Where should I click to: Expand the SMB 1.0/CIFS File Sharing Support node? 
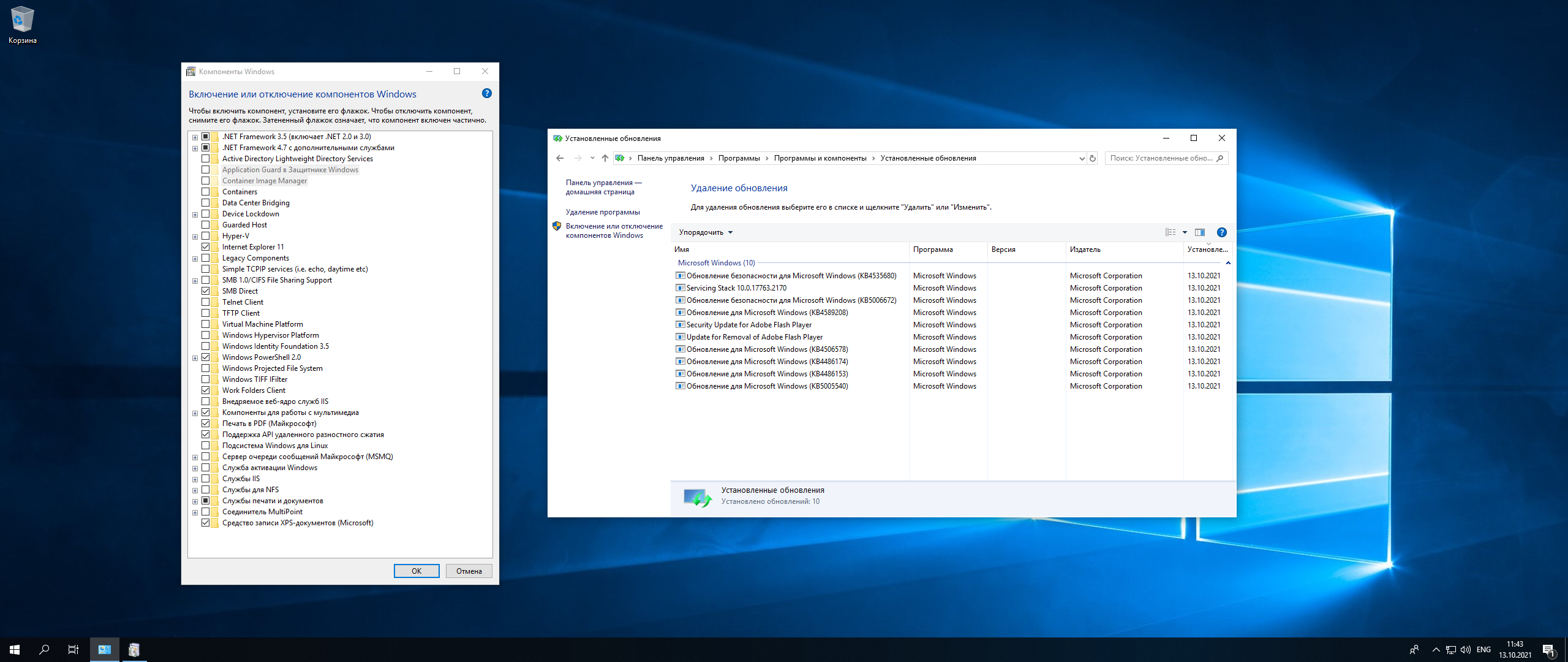tap(195, 281)
